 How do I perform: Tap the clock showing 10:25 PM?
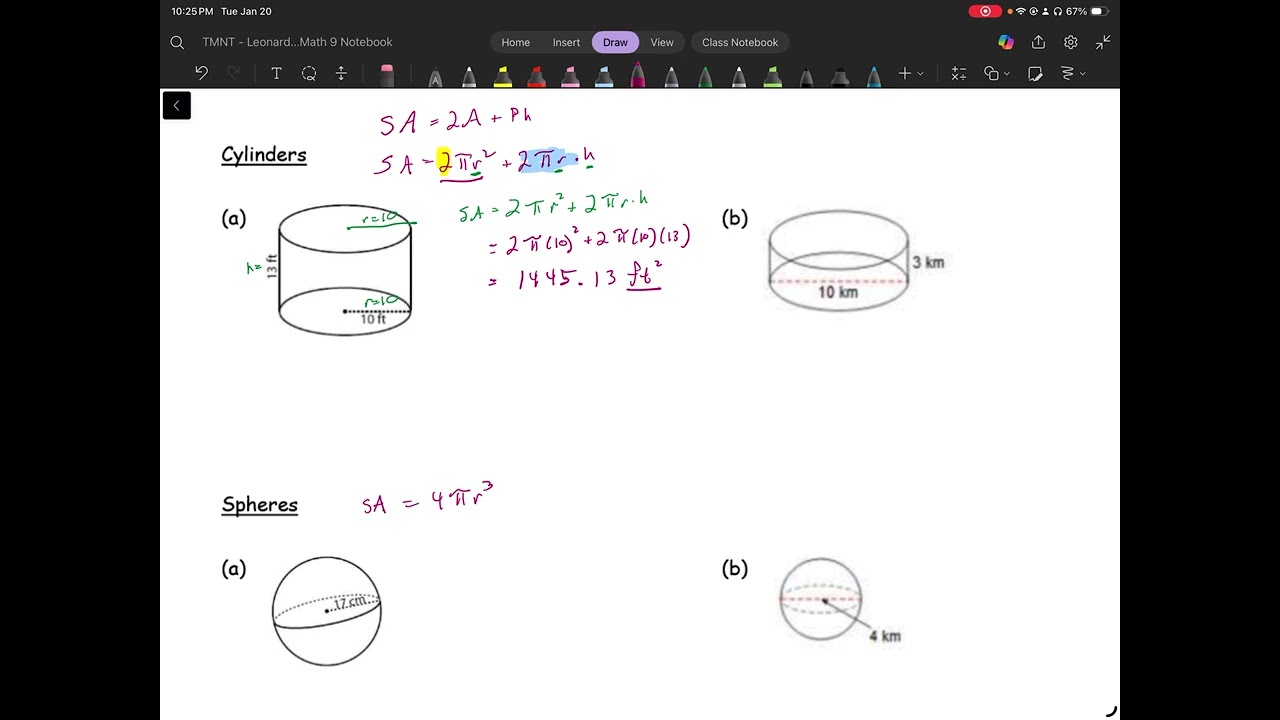(x=192, y=11)
